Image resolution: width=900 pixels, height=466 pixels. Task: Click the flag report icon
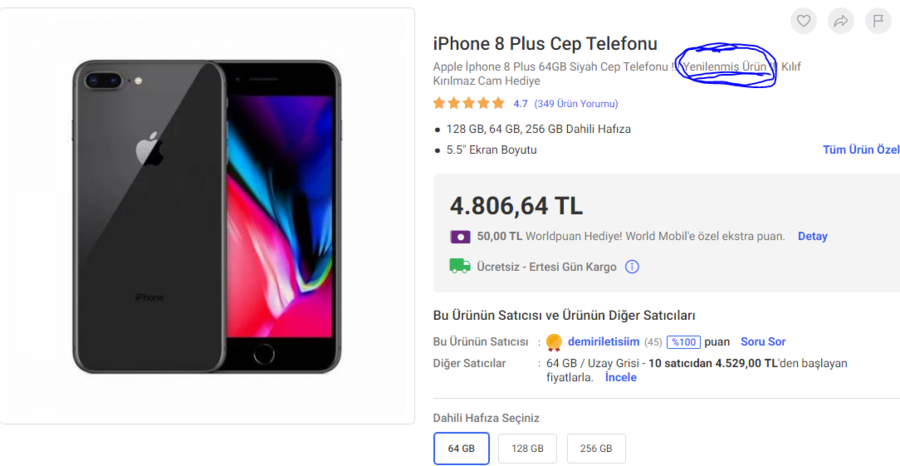(x=877, y=20)
